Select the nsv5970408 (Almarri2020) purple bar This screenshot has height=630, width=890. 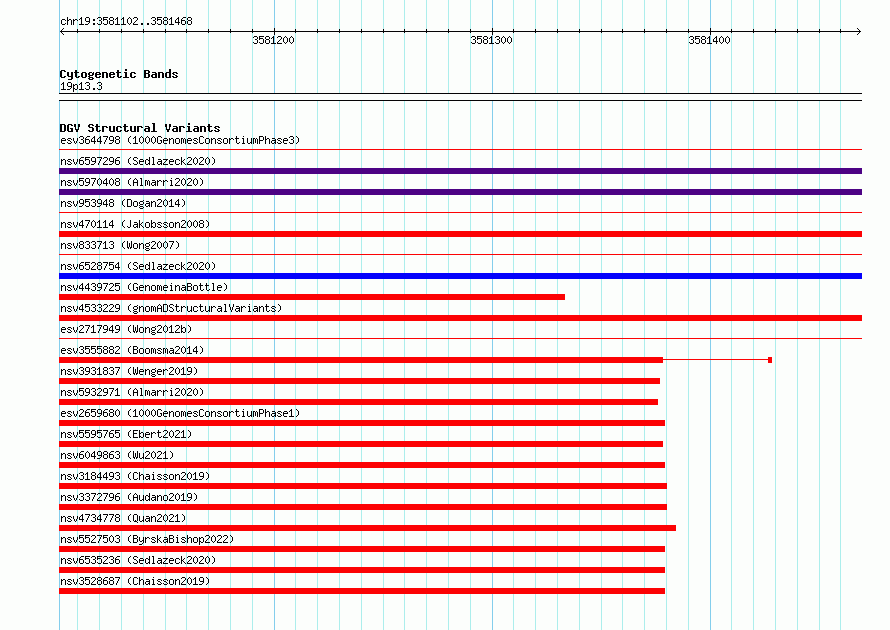[x=460, y=192]
